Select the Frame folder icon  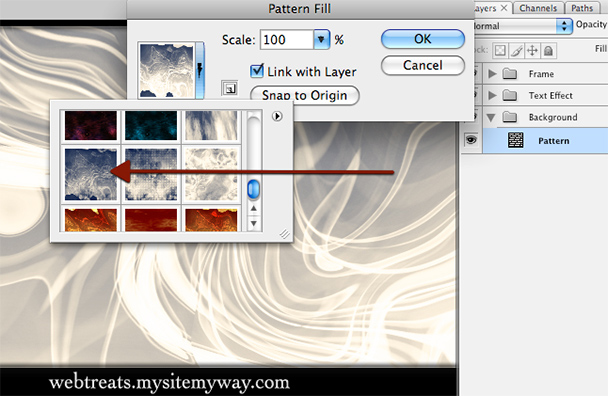510,73
